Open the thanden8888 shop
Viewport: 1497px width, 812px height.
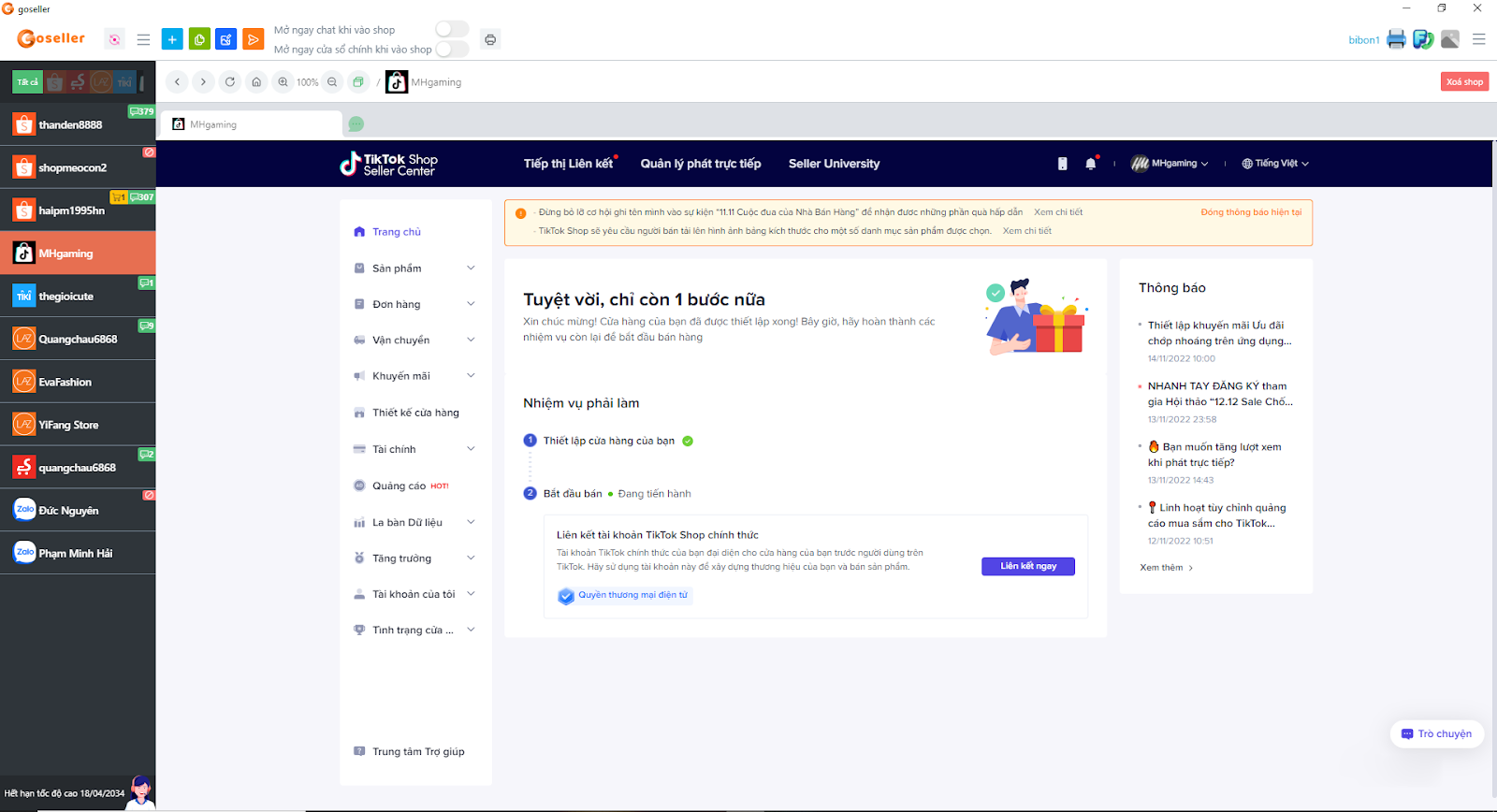78,124
